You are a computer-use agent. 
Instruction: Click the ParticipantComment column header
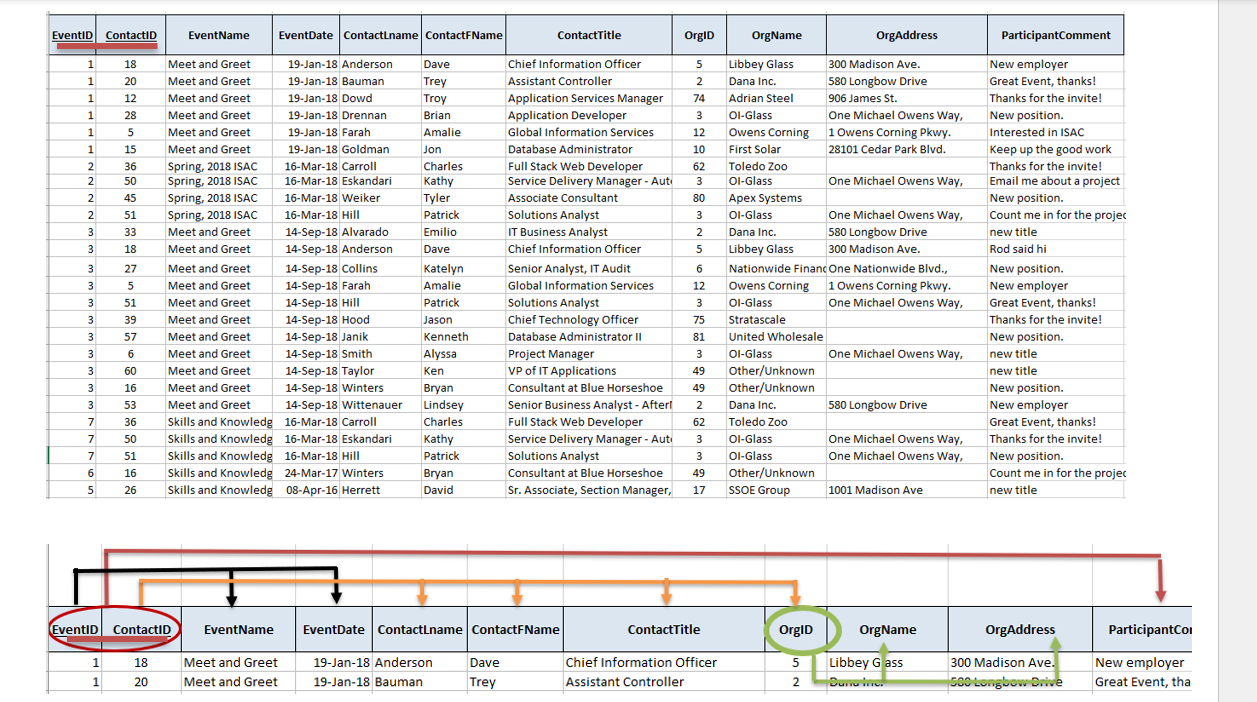[1056, 34]
